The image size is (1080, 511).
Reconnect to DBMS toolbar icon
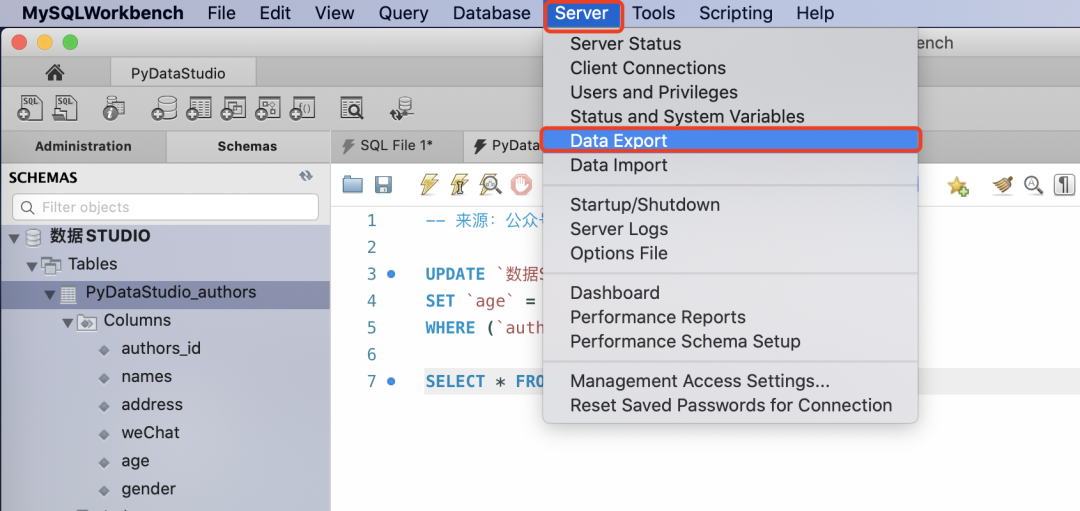[x=401, y=108]
